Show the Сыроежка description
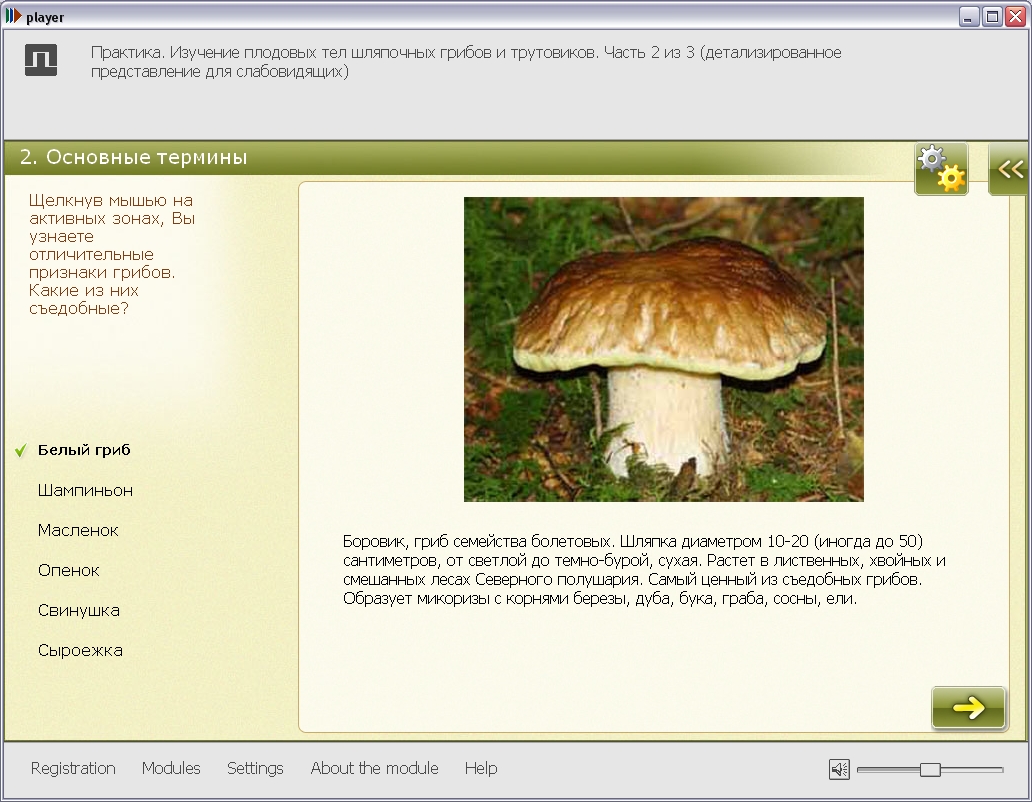Viewport: 1032px width, 802px height. pyautogui.click(x=80, y=651)
